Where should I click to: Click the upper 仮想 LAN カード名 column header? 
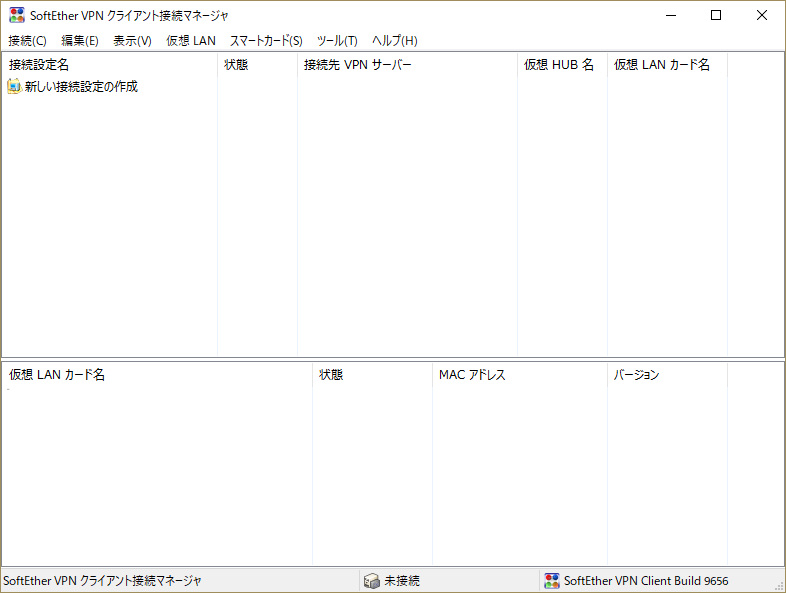(662, 65)
